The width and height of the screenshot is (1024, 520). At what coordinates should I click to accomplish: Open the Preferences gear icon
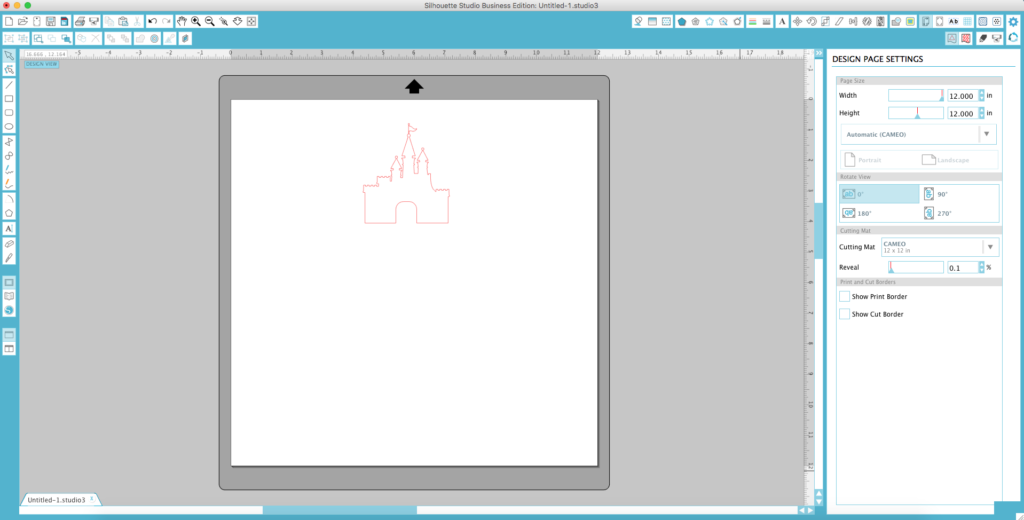click(1013, 22)
